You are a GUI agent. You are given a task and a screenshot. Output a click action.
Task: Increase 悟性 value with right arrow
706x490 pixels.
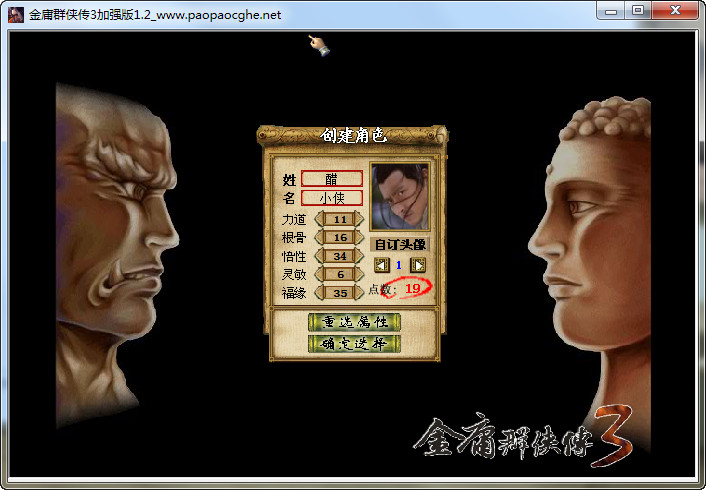359,256
